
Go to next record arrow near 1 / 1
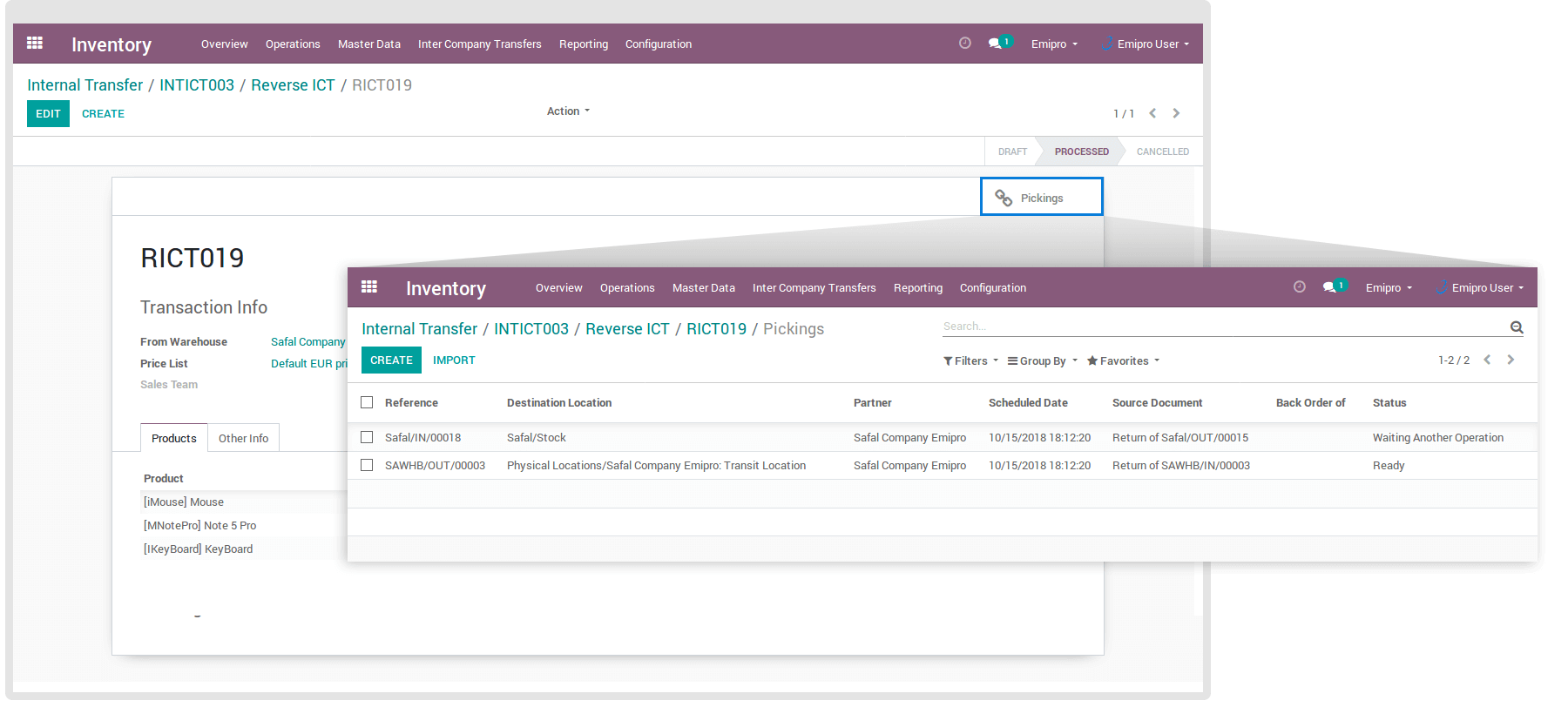click(1176, 113)
